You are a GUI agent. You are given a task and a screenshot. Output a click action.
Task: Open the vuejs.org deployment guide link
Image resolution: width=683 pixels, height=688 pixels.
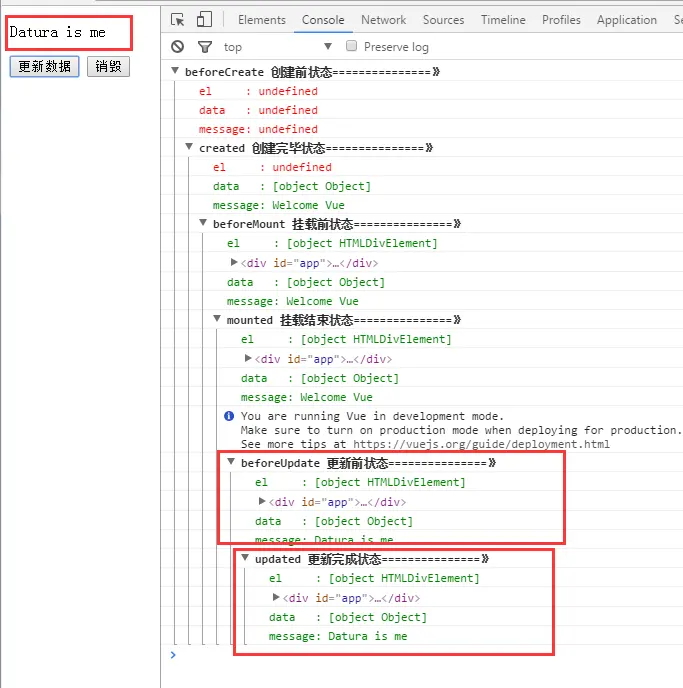click(x=482, y=444)
